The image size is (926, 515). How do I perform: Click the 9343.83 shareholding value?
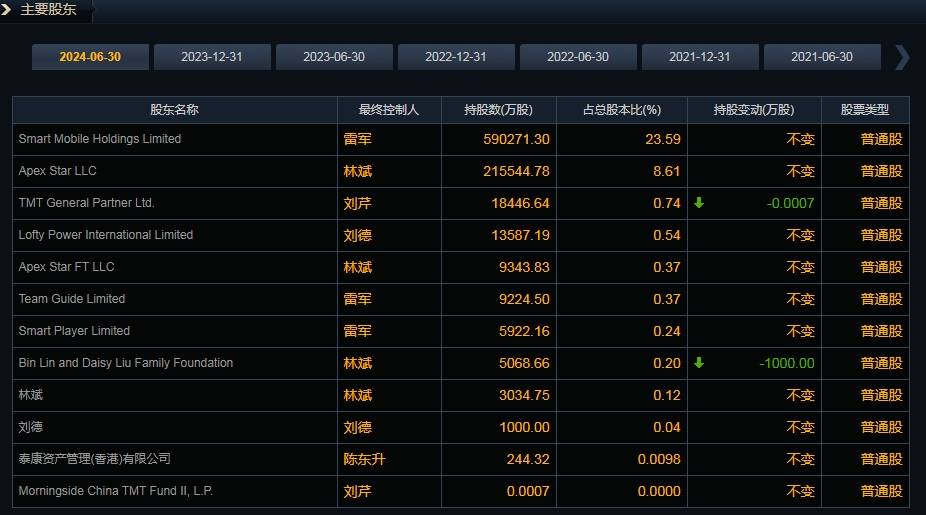(524, 267)
